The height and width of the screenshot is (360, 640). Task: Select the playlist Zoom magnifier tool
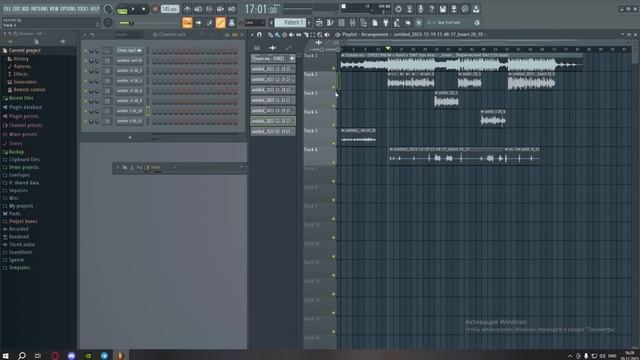pyautogui.click(x=320, y=35)
